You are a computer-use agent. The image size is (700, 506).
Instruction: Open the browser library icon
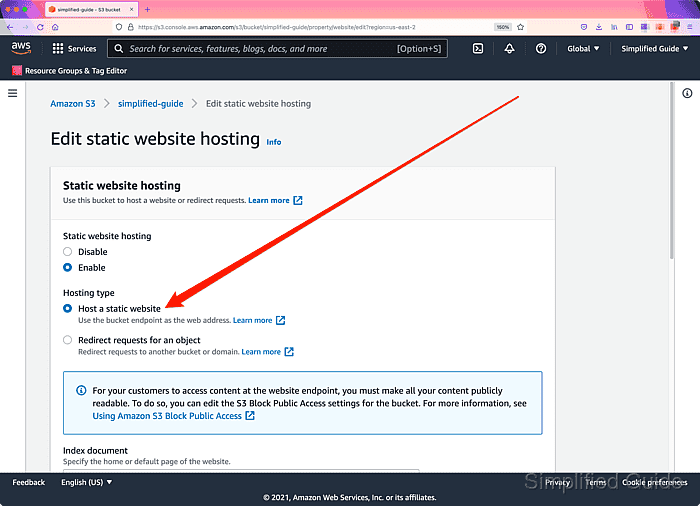(x=614, y=27)
